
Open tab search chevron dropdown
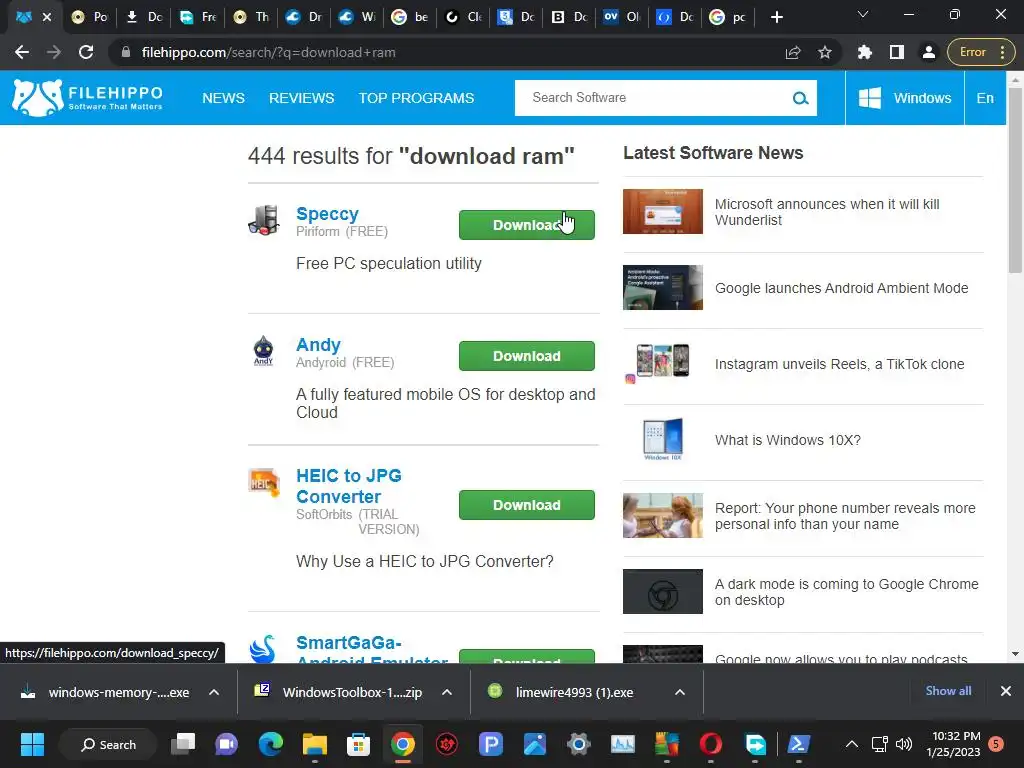click(863, 14)
